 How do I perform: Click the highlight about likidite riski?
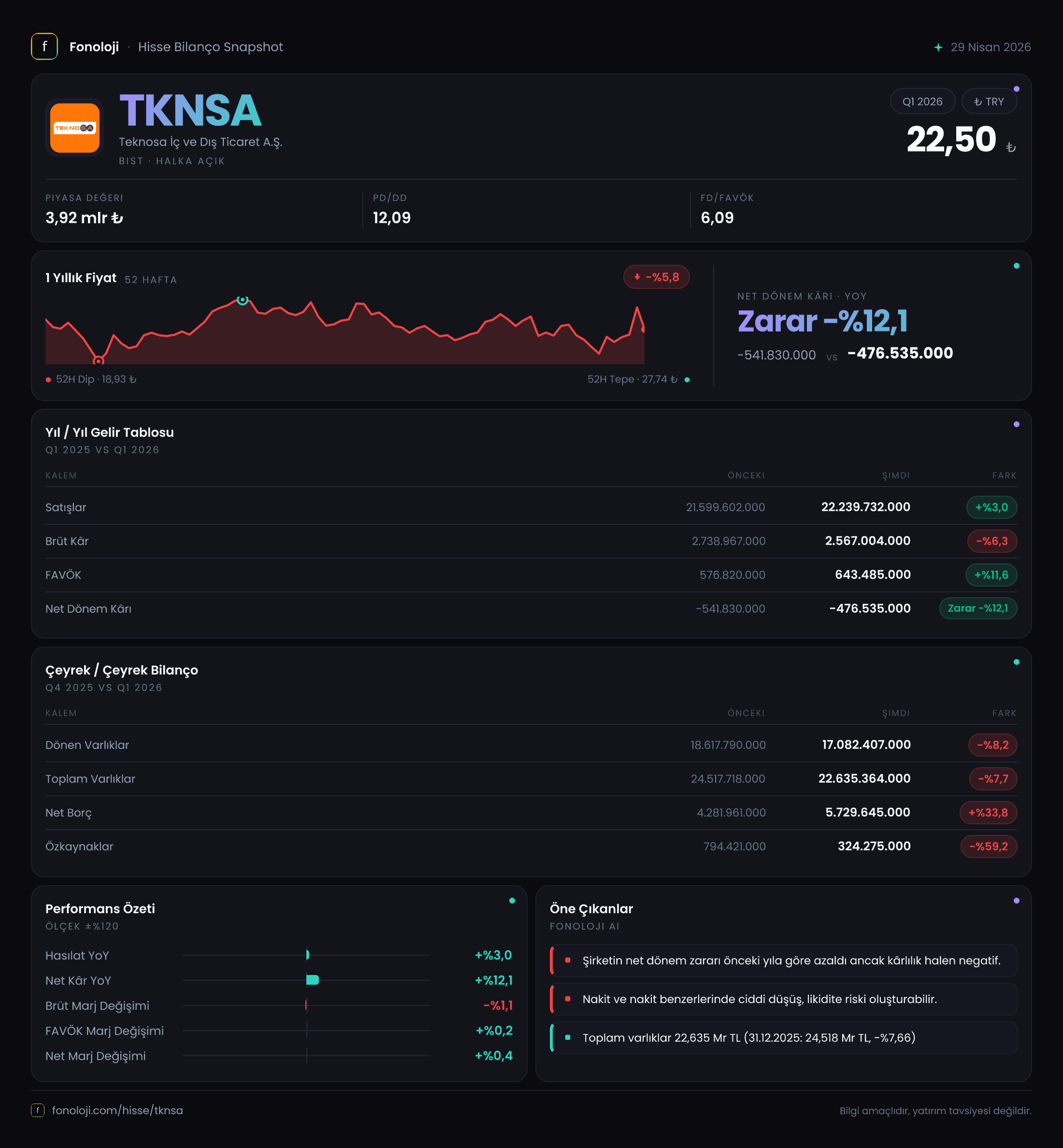click(x=783, y=1000)
